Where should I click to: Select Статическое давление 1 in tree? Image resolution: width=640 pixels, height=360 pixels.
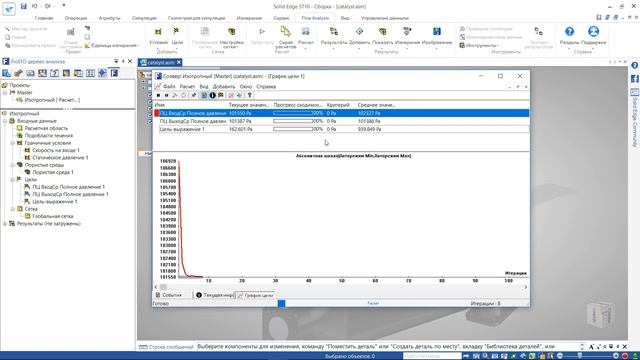[x=60, y=158]
